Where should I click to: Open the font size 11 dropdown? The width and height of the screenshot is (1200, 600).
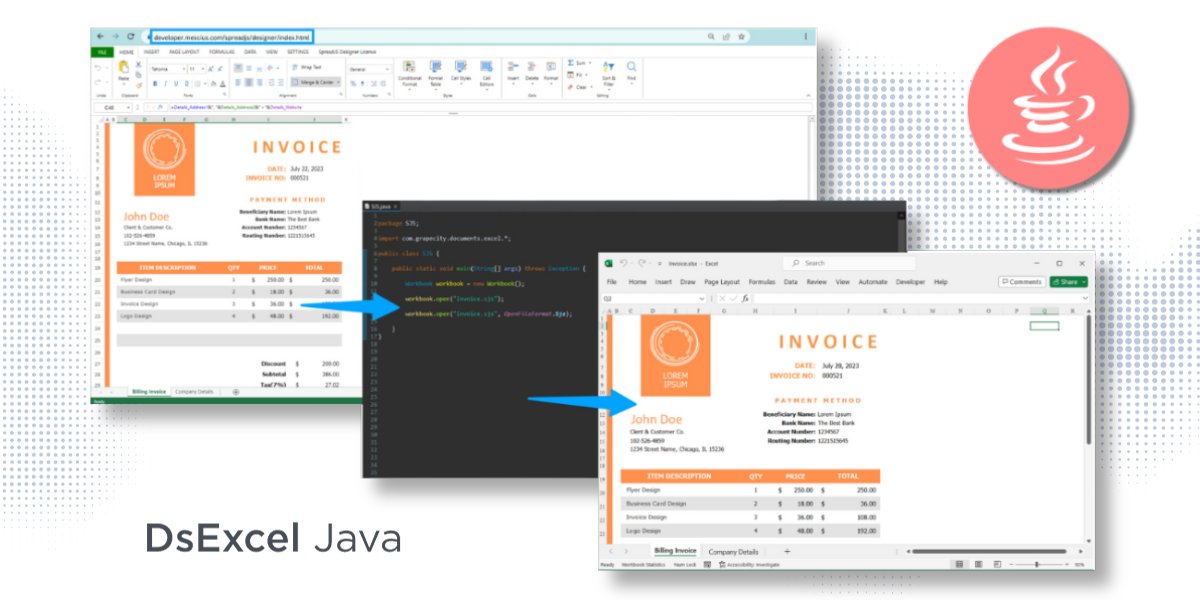click(x=195, y=68)
